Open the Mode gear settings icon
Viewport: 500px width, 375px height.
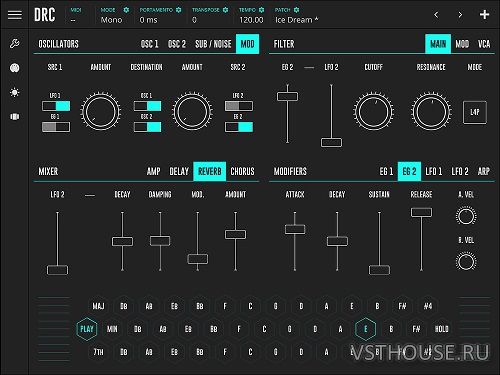[126, 10]
